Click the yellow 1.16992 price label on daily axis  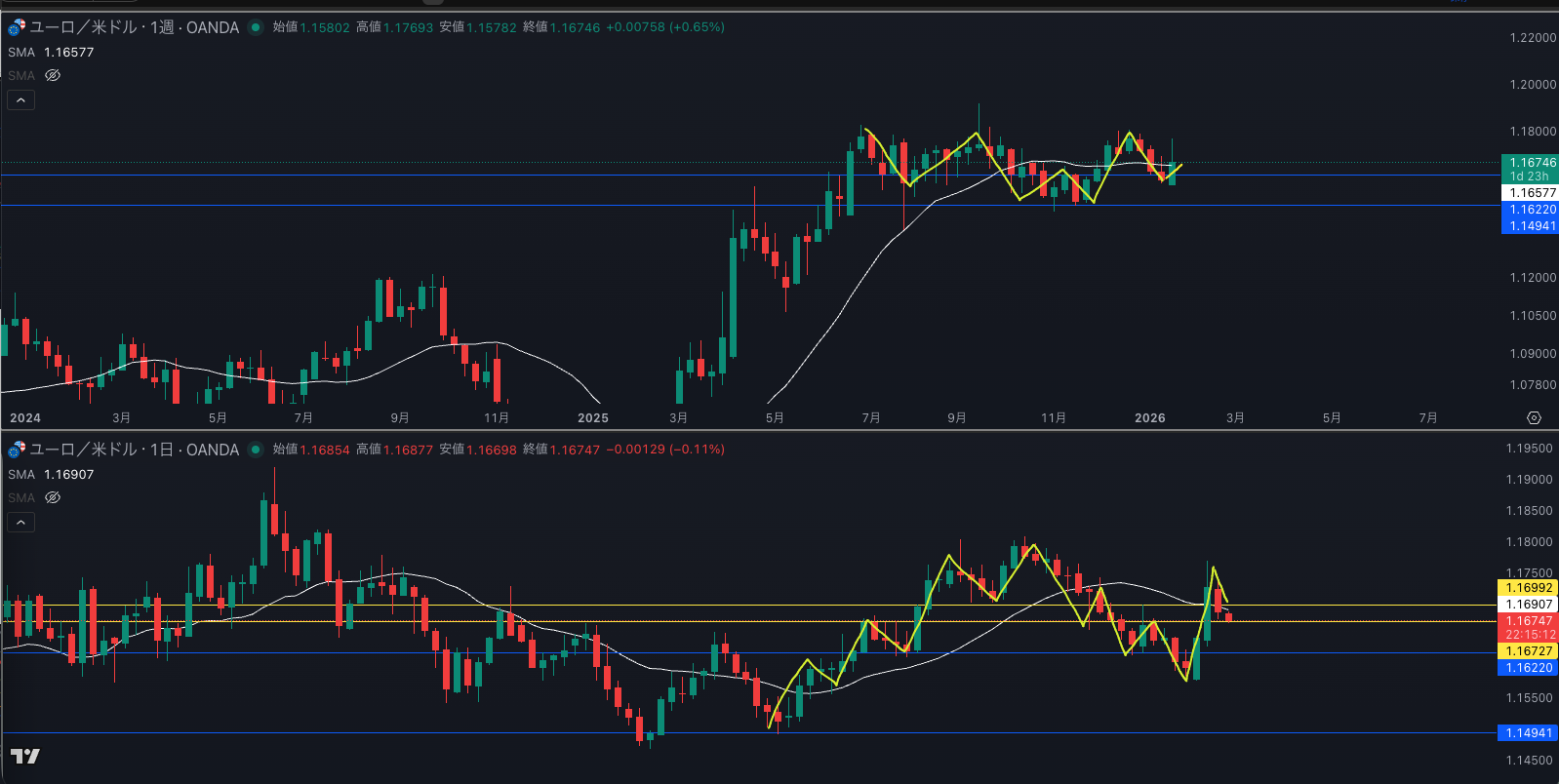(x=1528, y=588)
